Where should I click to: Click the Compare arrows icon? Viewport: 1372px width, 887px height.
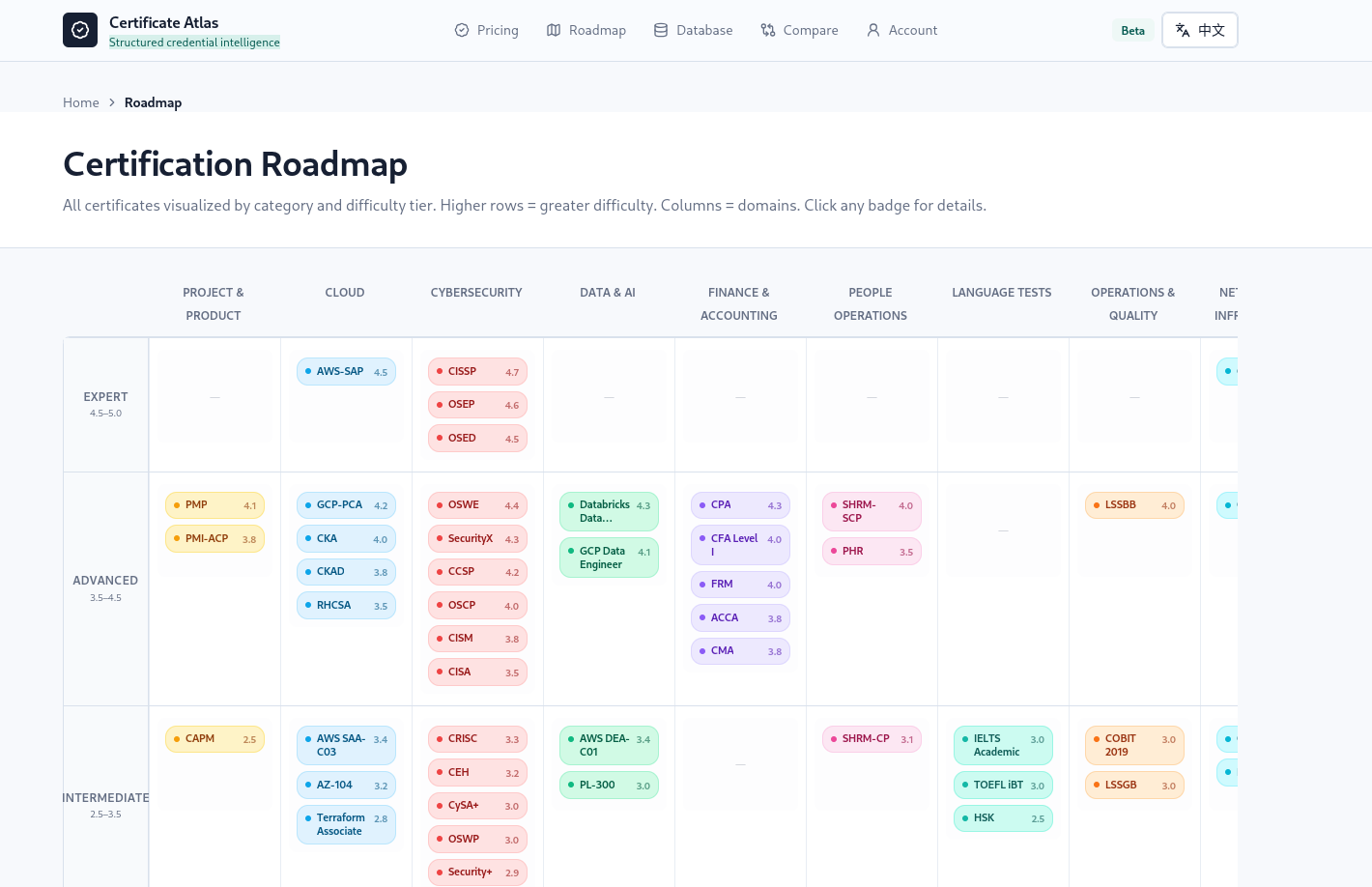pyautogui.click(x=768, y=30)
